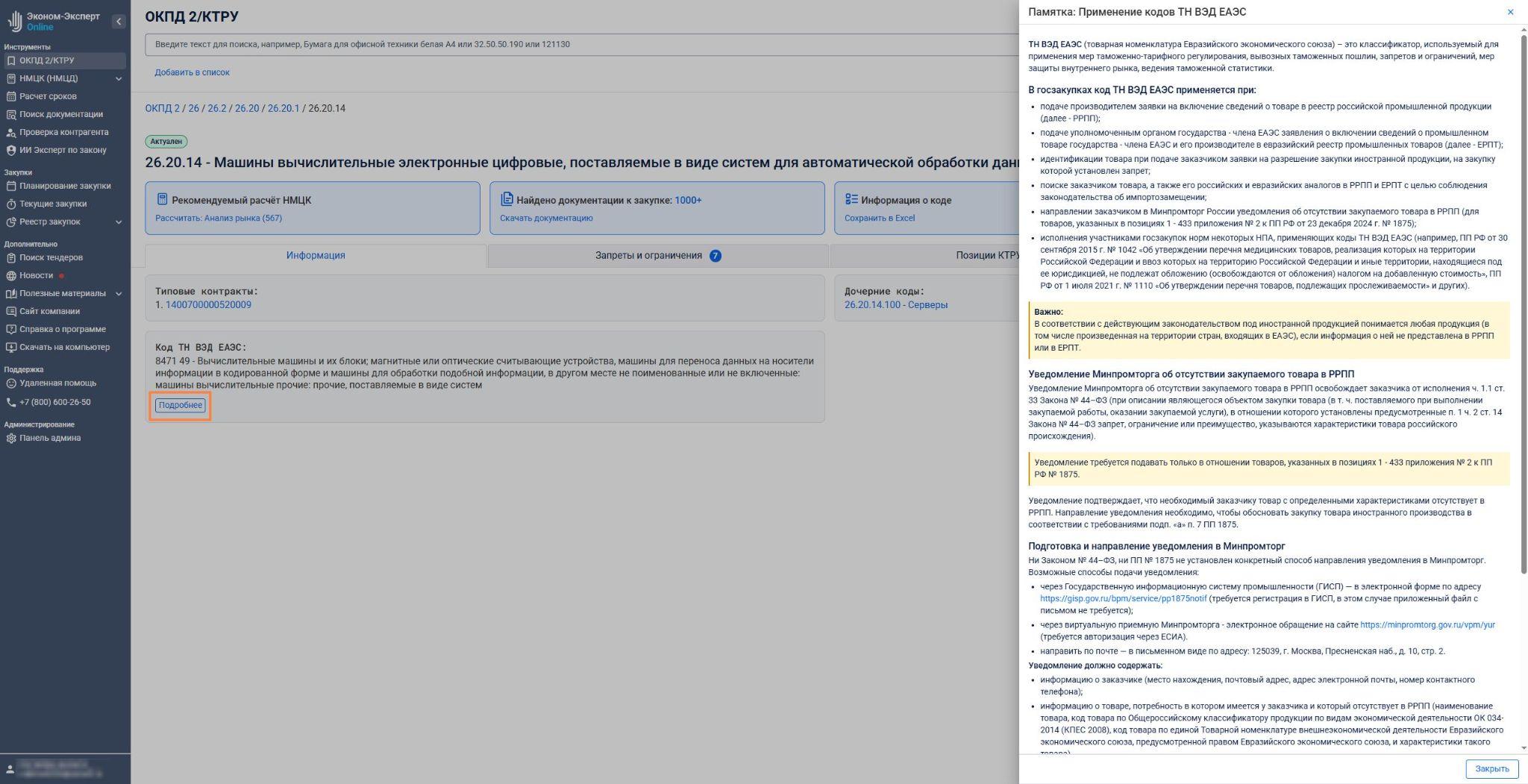Viewport: 1528px width, 784px height.
Task: Click the memo panel vertical scrollbar
Action: coord(1523,298)
